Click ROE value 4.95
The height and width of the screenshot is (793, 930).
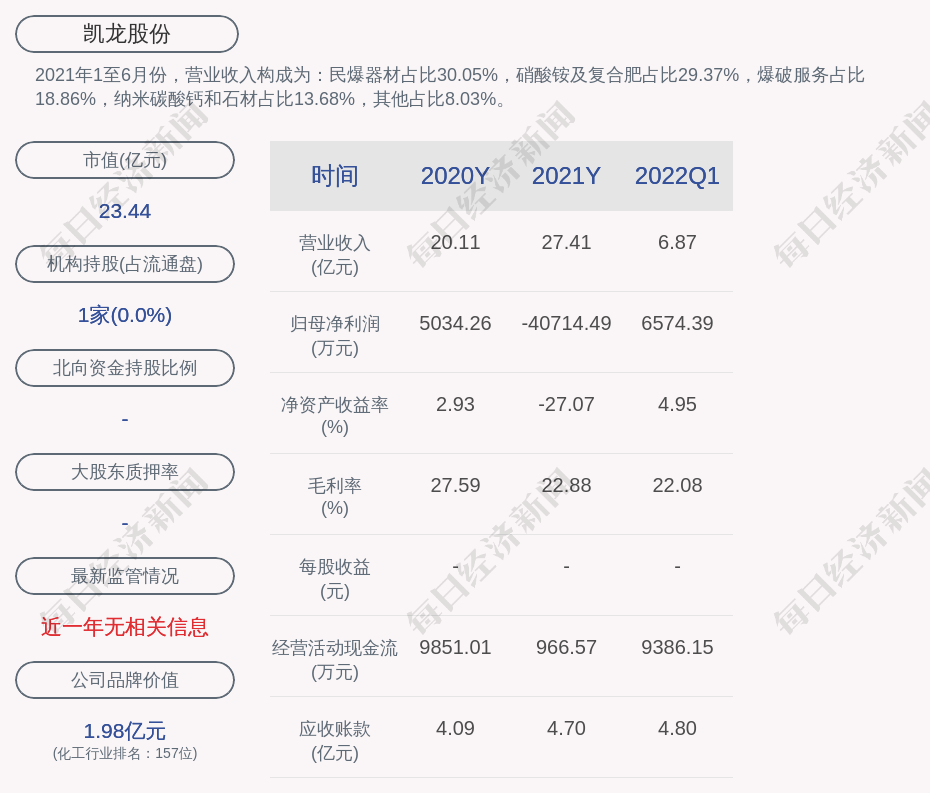click(x=677, y=405)
